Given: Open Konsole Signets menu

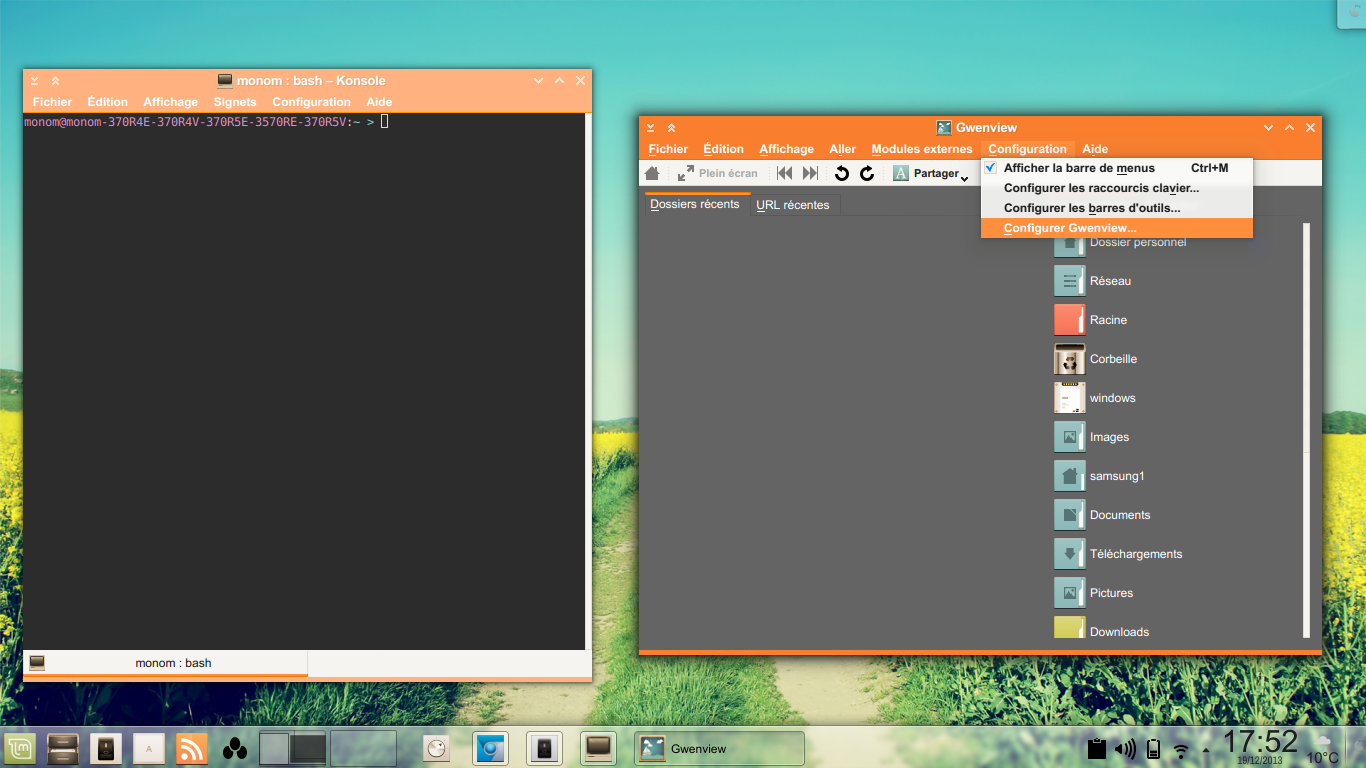Looking at the screenshot, I should pyautogui.click(x=235, y=102).
